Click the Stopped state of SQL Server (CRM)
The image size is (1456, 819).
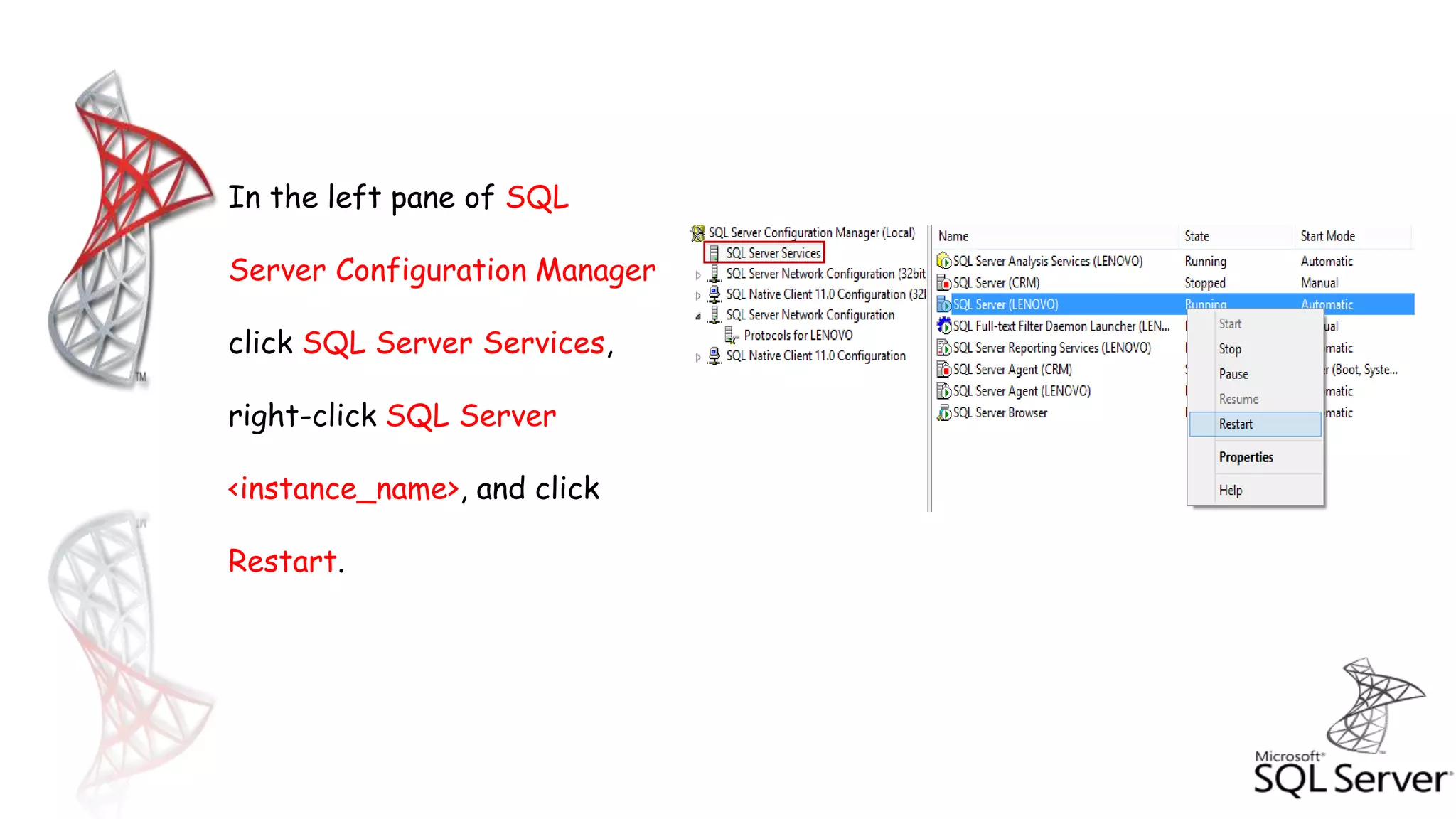coord(1205,283)
